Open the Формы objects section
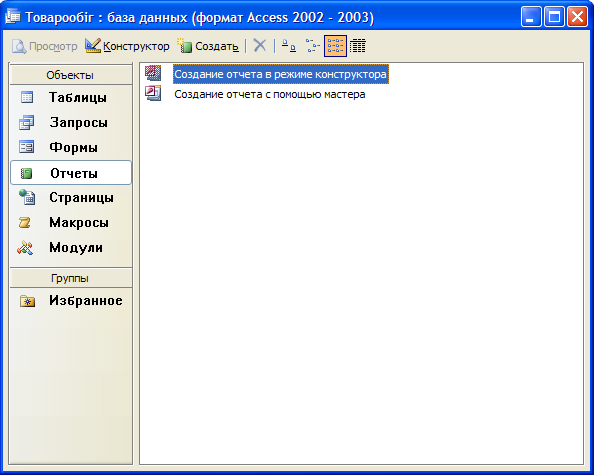594x475 pixels. (71, 147)
